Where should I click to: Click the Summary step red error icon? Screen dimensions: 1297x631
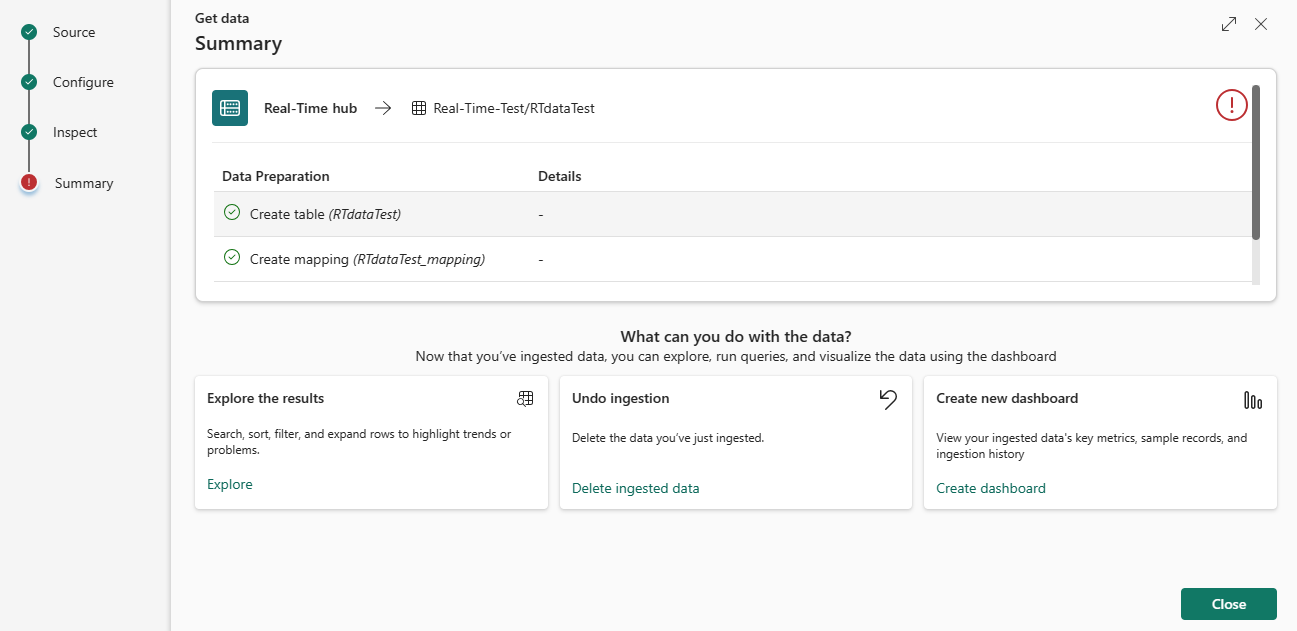(29, 182)
